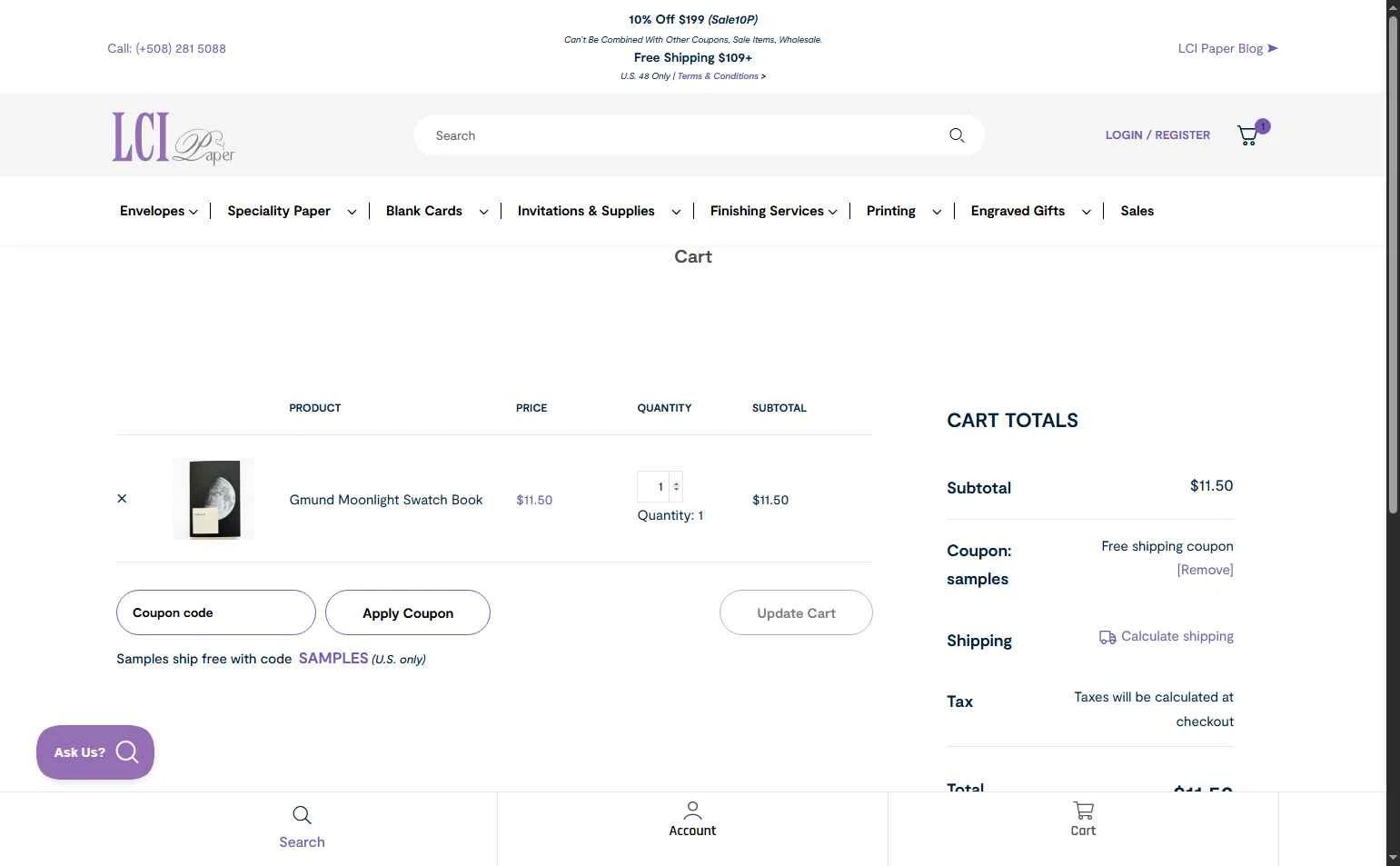Open the Printing menu

click(890, 211)
